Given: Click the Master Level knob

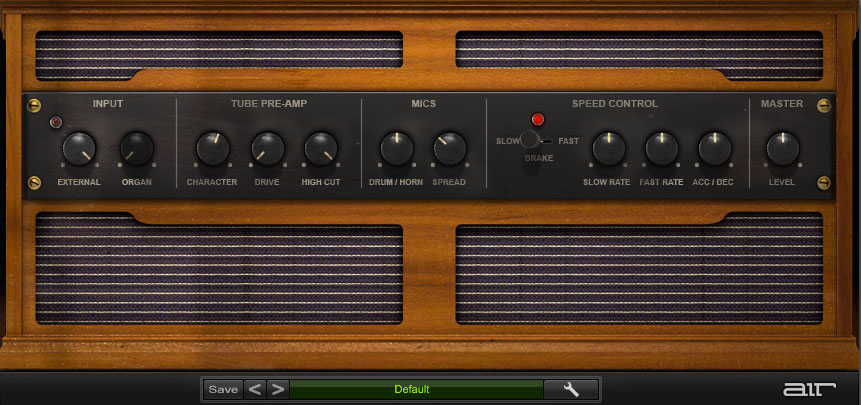Looking at the screenshot, I should tap(782, 150).
